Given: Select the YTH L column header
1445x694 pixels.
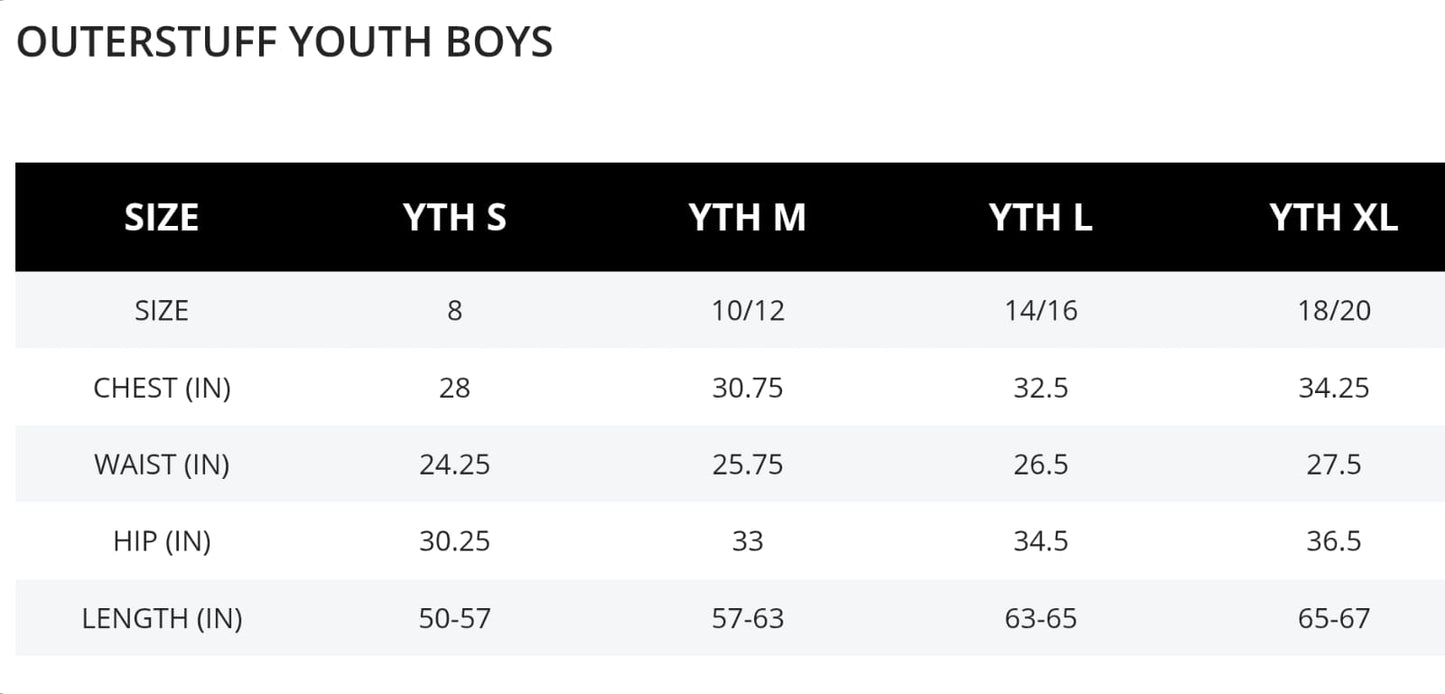Looking at the screenshot, I should [1040, 218].
